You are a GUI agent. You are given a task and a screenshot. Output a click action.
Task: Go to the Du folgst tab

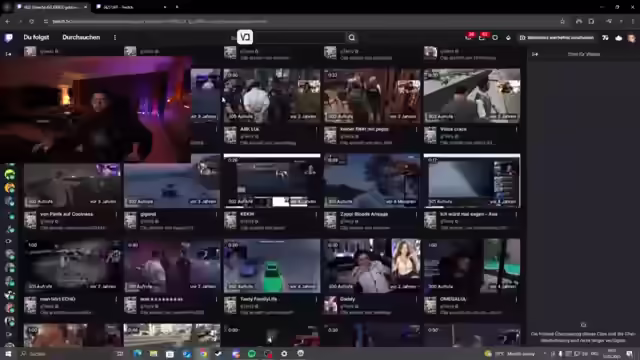pyautogui.click(x=36, y=37)
